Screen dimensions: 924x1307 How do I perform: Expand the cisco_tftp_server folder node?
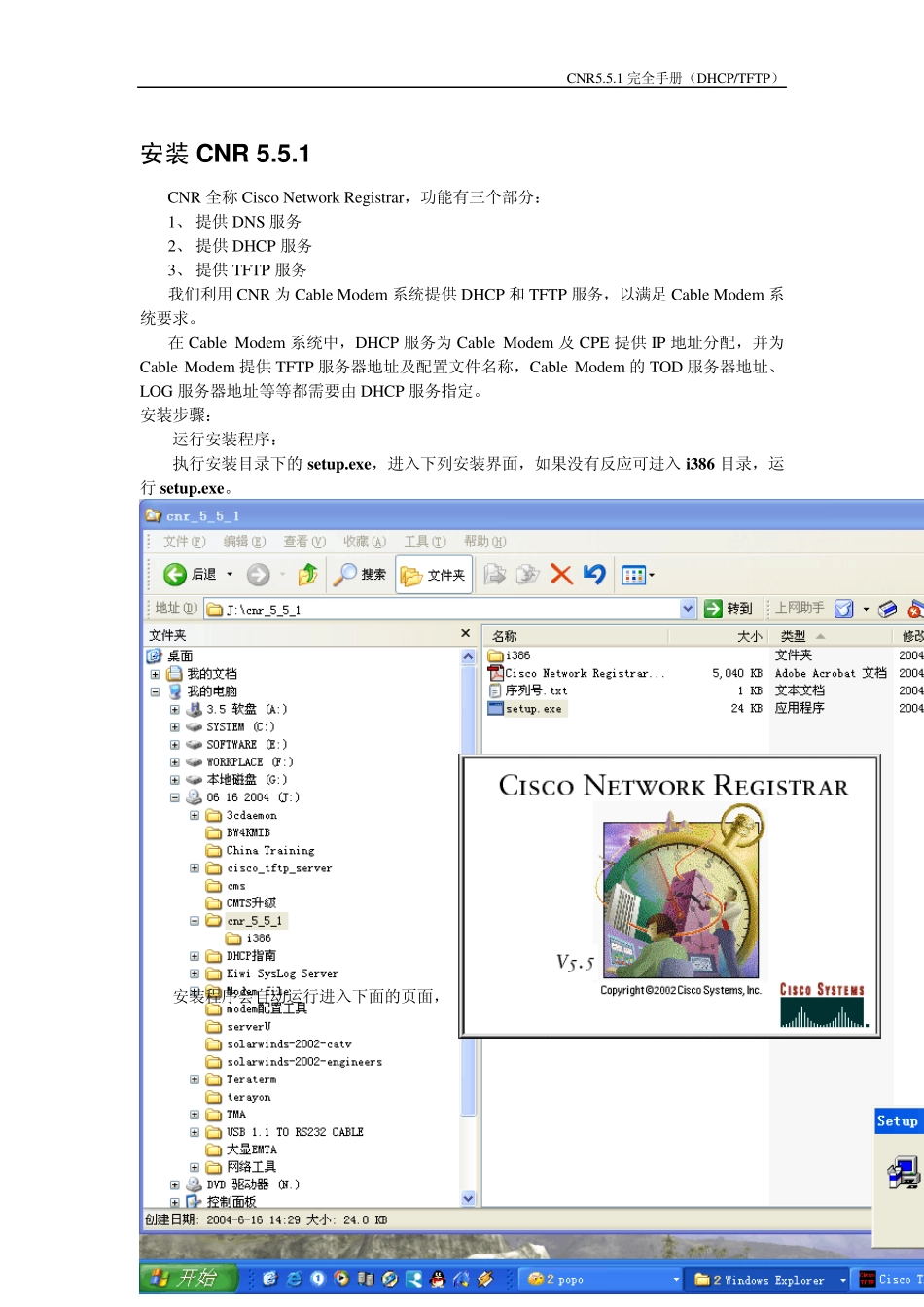(x=195, y=867)
